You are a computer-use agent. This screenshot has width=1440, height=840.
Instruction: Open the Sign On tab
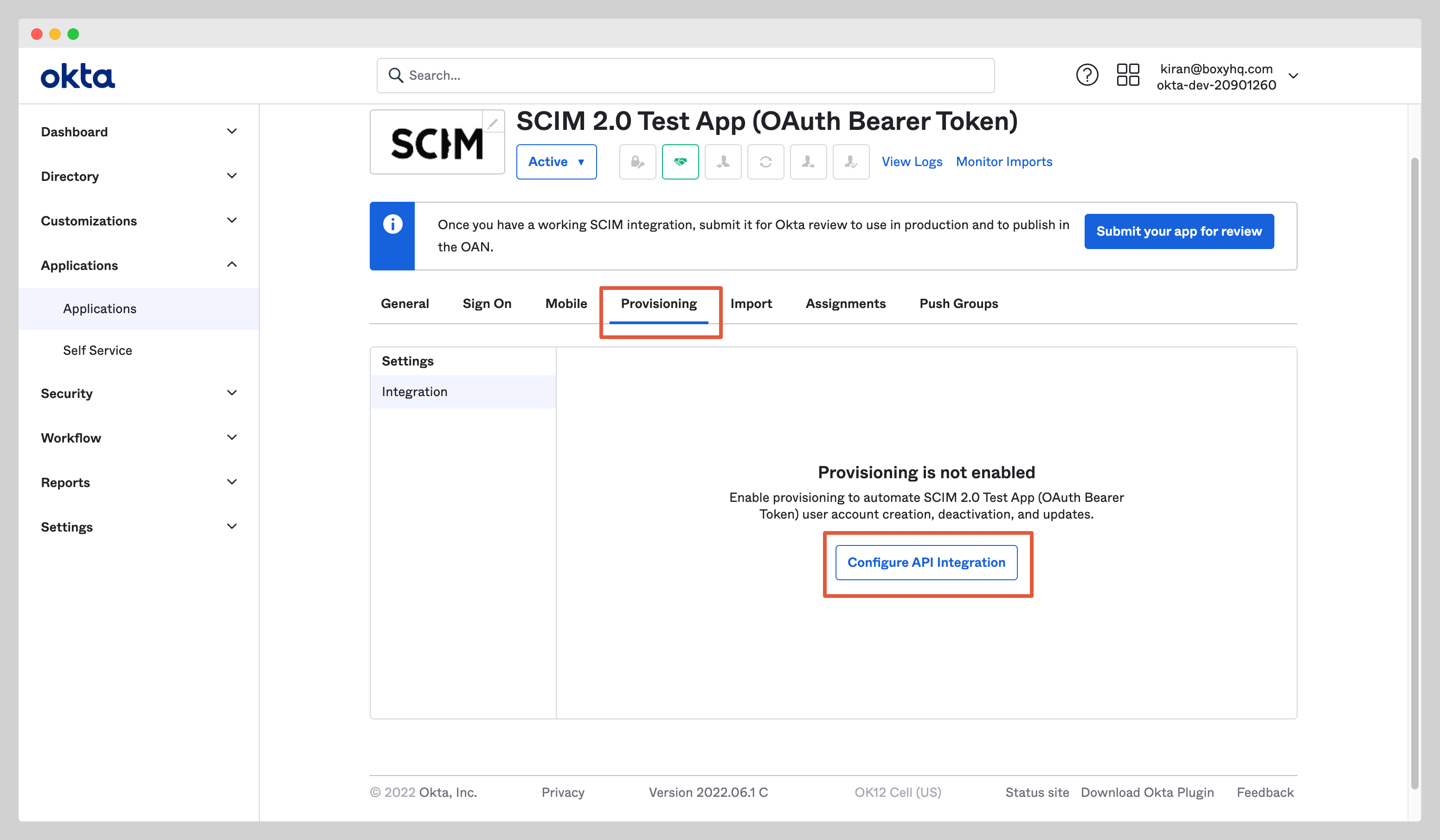point(487,303)
